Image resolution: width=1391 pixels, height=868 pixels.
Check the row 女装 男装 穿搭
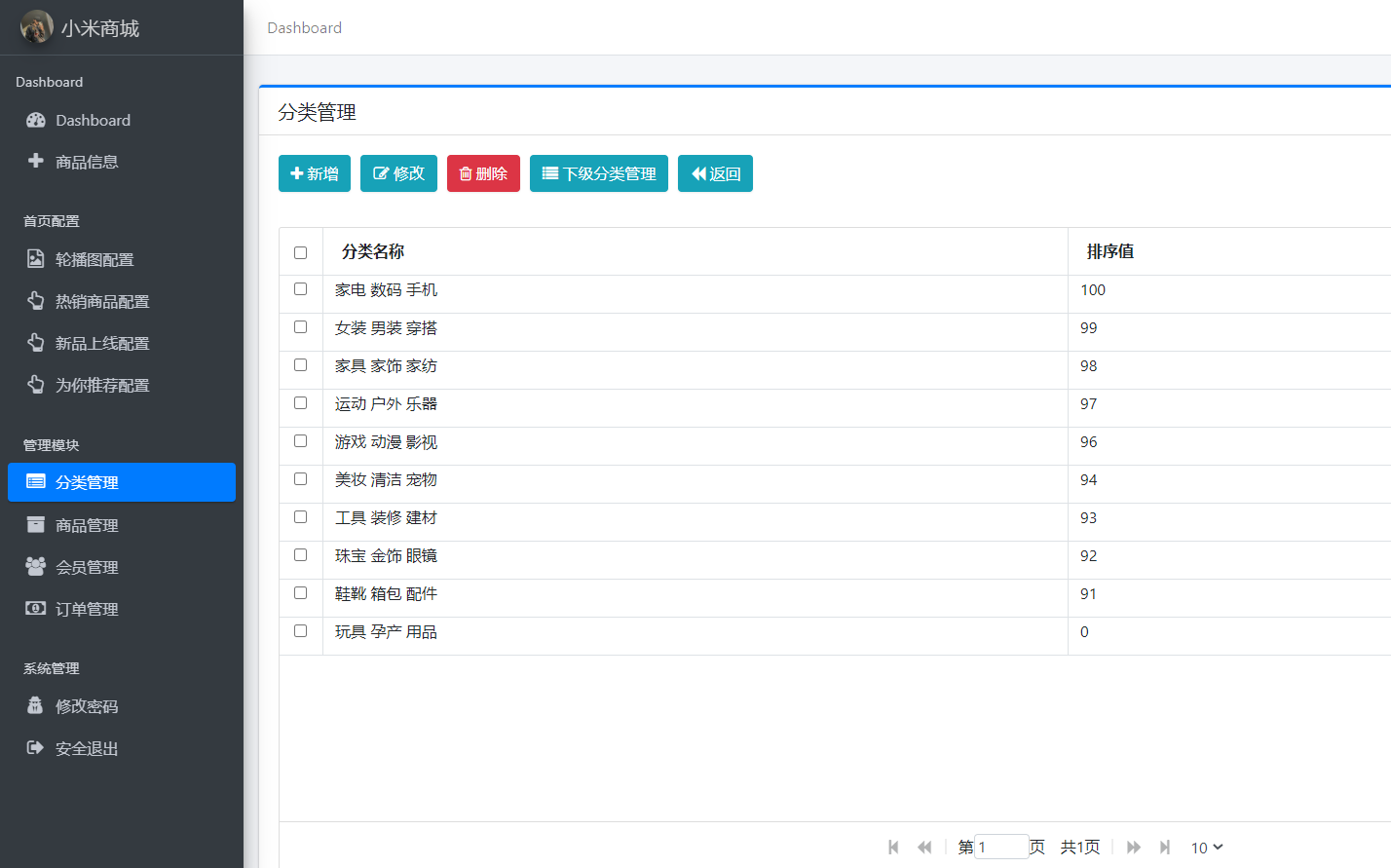click(x=300, y=327)
